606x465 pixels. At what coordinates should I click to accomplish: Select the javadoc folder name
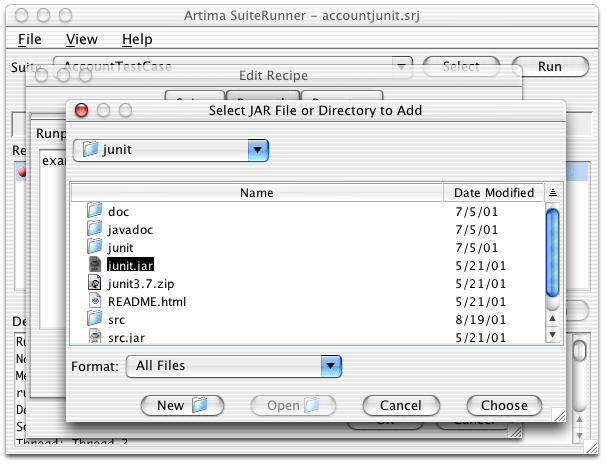(130, 230)
